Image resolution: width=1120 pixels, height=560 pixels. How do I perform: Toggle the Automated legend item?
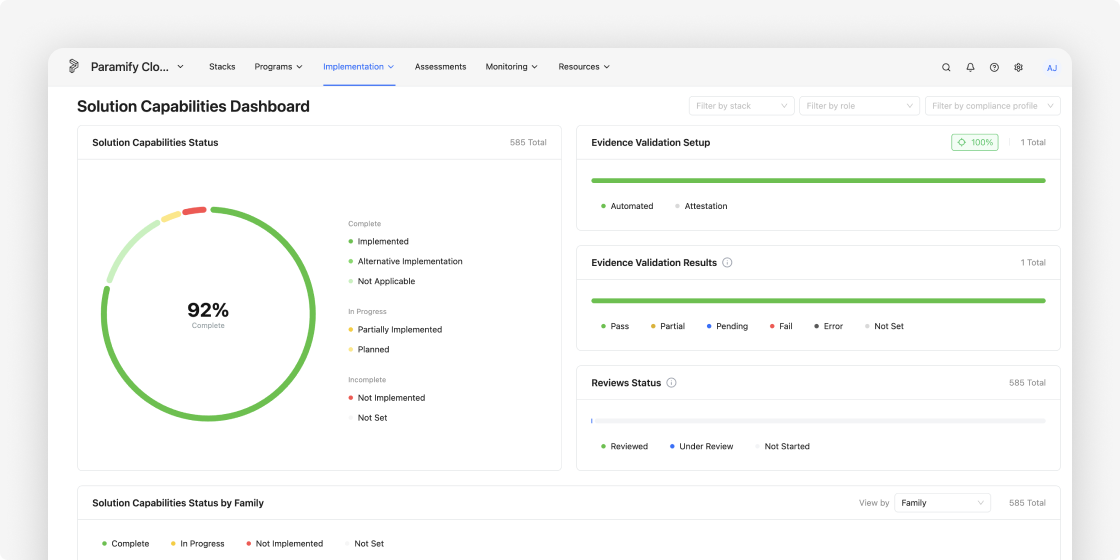tap(627, 206)
